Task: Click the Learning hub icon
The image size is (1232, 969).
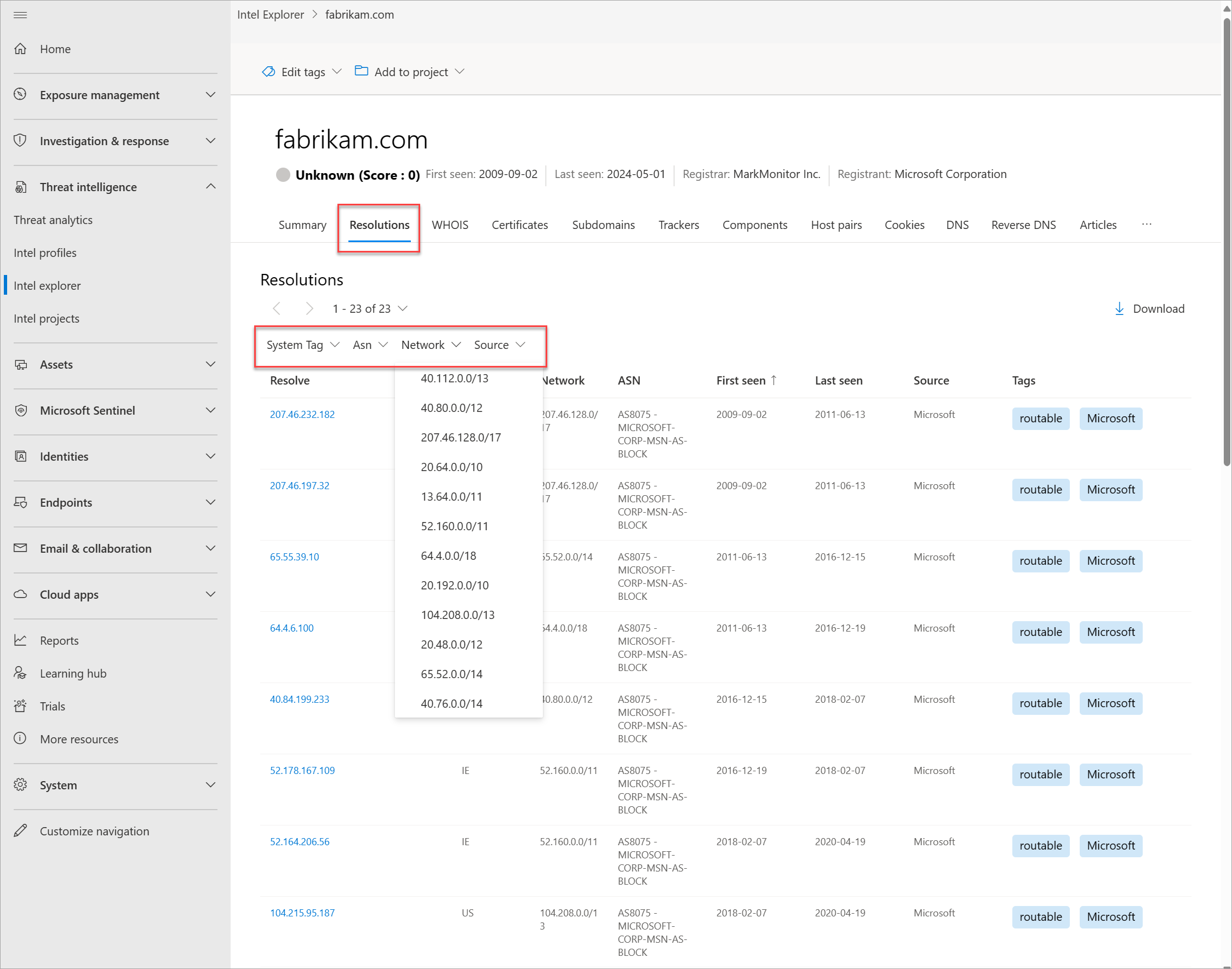Action: tap(20, 673)
